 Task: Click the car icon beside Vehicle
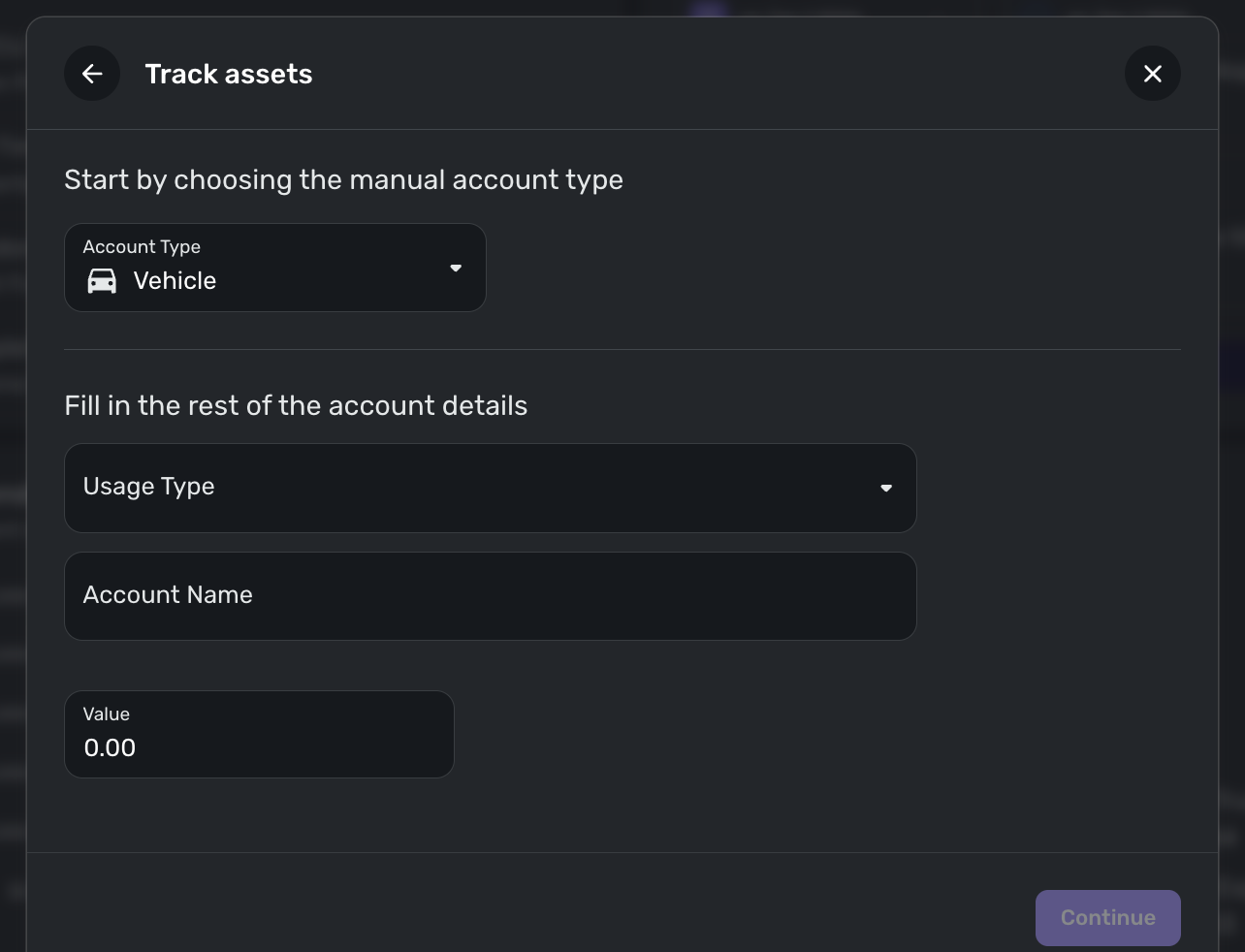pyautogui.click(x=102, y=281)
